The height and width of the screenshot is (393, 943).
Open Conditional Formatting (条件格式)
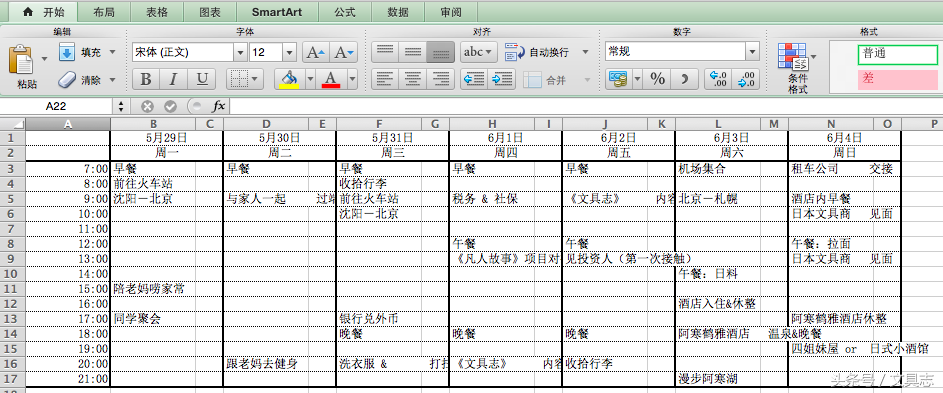(797, 68)
